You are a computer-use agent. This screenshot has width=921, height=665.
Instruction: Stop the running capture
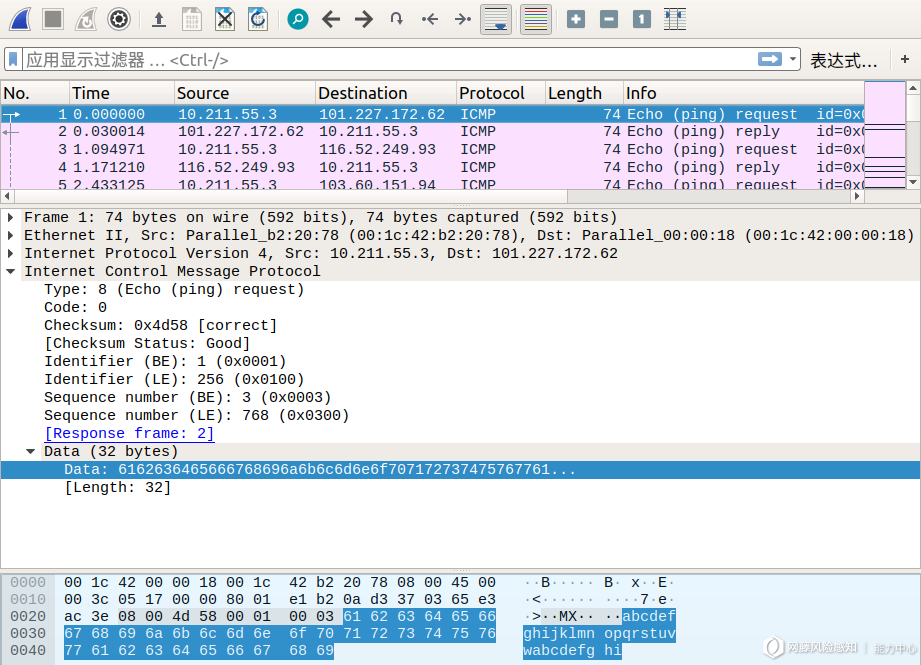[x=53, y=19]
